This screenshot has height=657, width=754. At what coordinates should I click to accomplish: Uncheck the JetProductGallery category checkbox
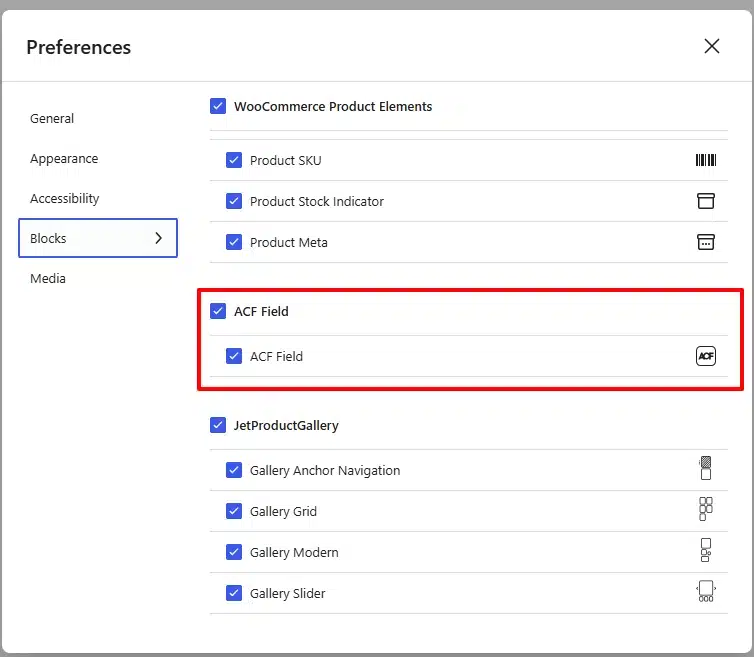pos(218,425)
